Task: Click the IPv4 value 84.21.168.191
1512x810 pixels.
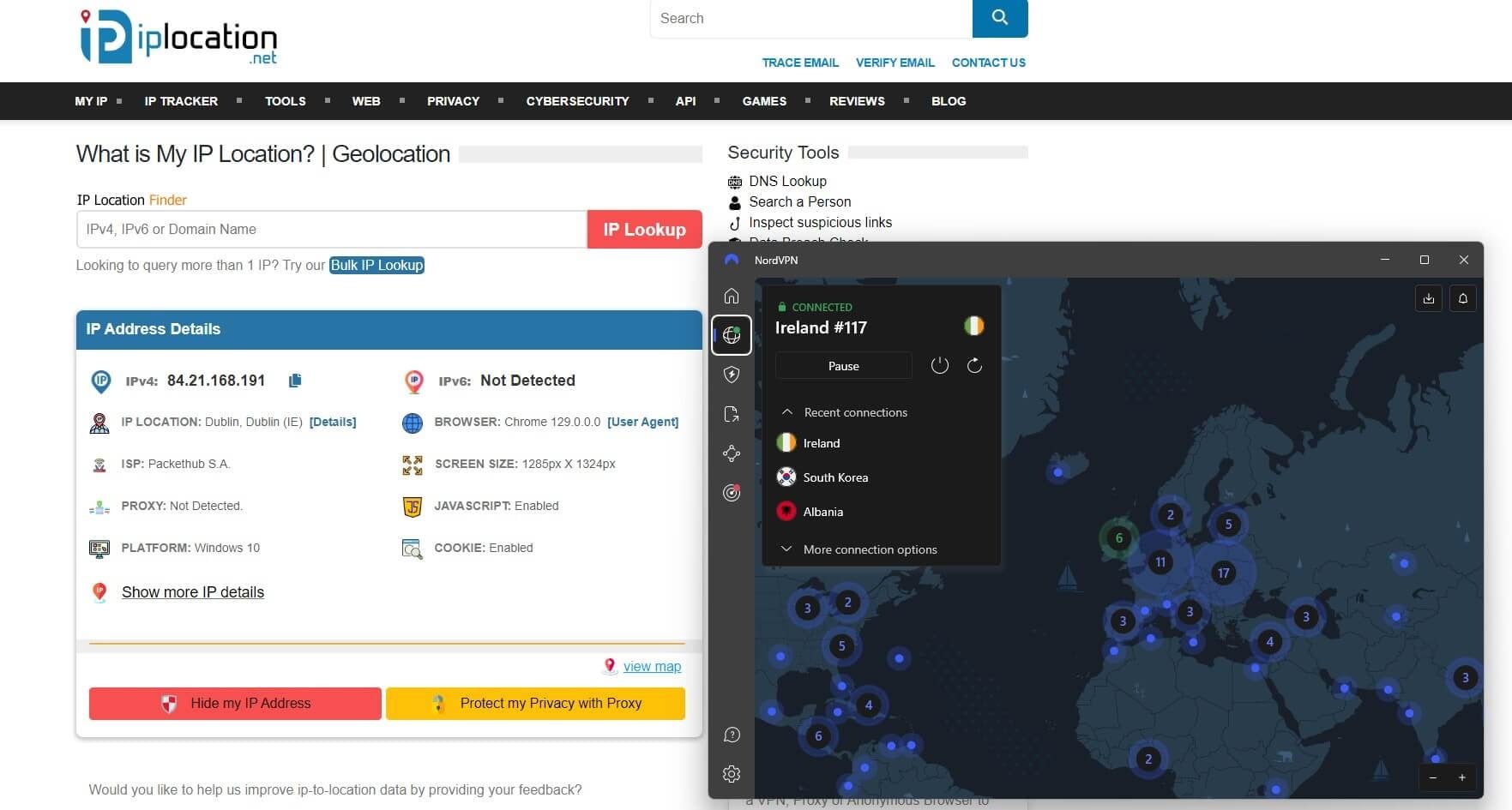Action: tap(216, 381)
